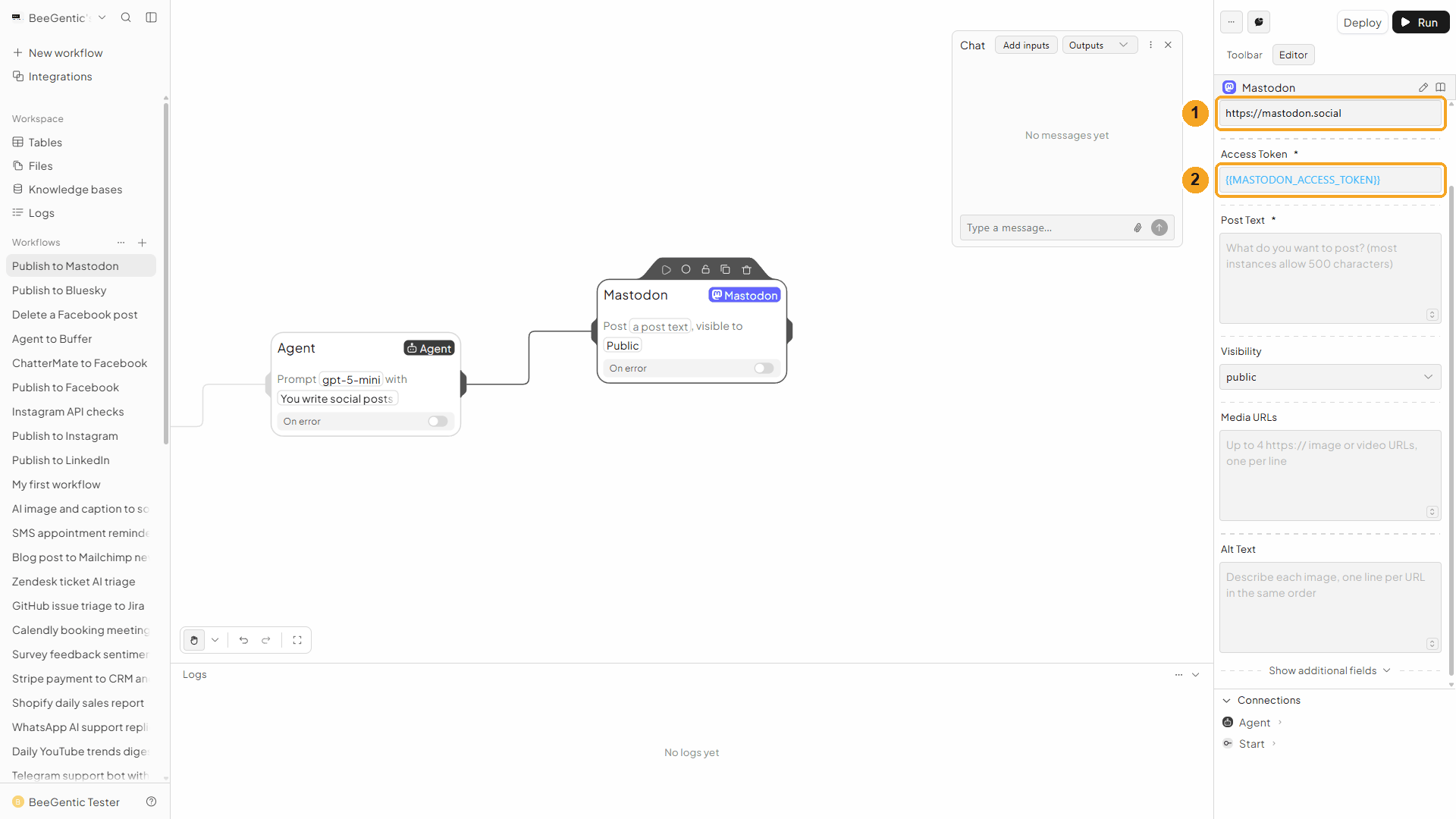Collapse the Connections section

pyautogui.click(x=1226, y=700)
